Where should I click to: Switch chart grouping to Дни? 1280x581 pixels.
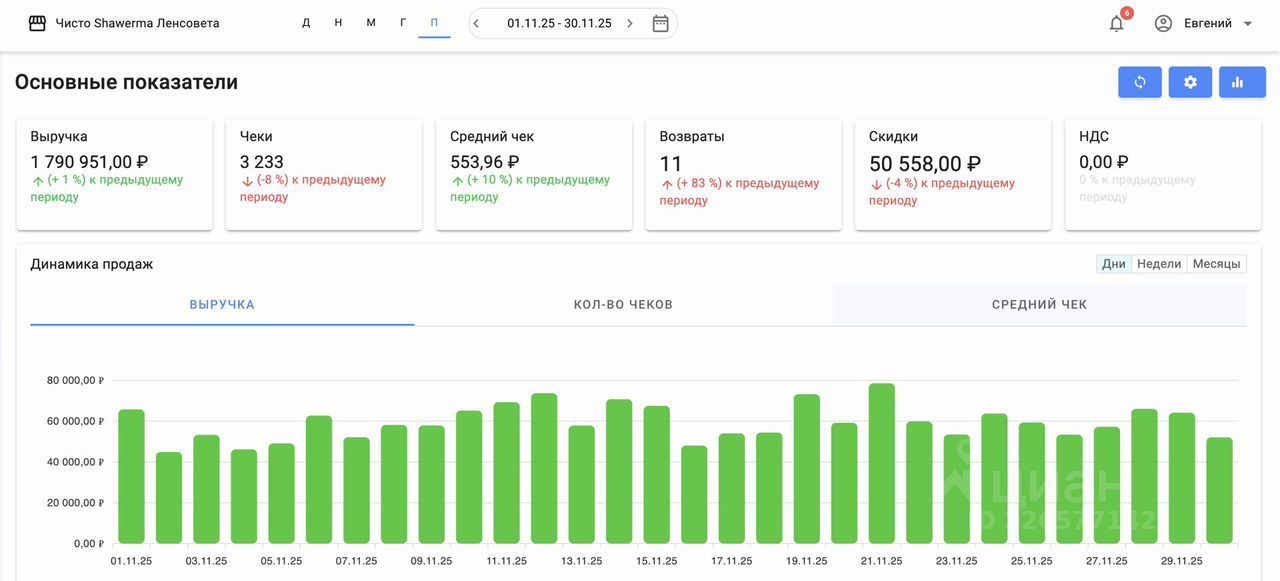click(x=1114, y=264)
